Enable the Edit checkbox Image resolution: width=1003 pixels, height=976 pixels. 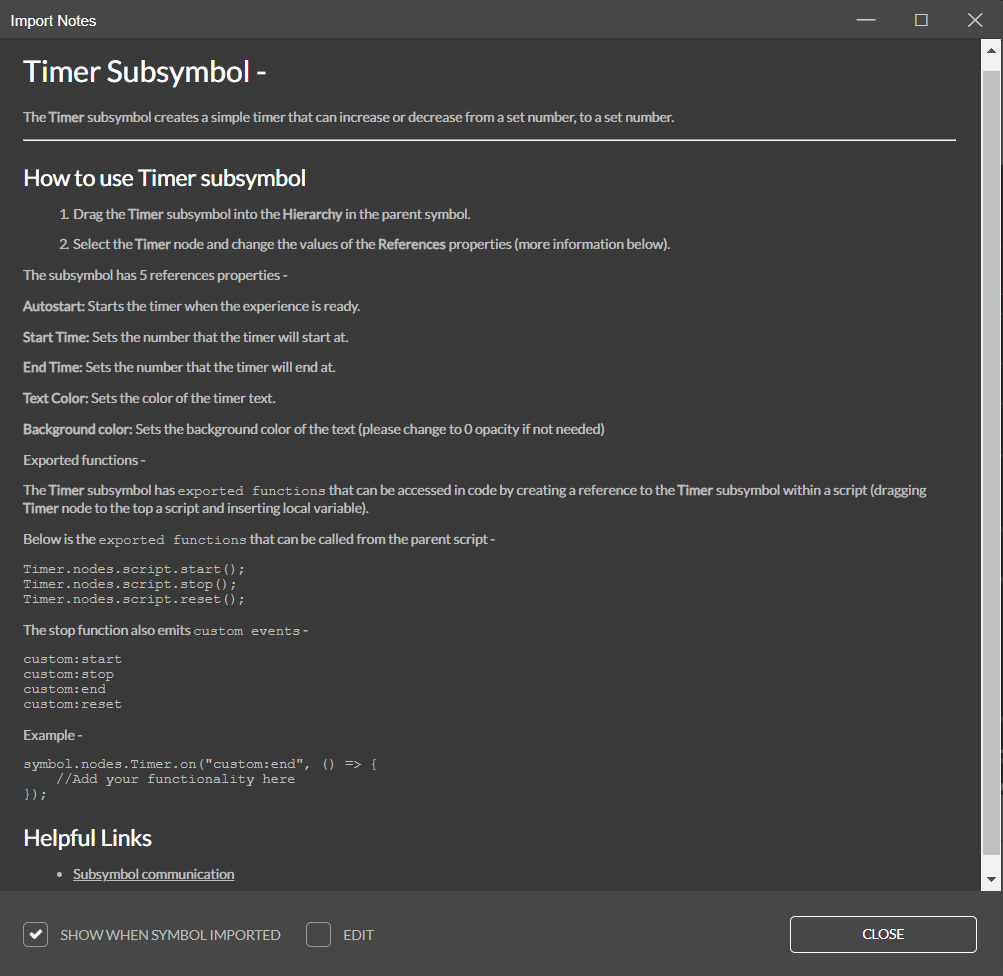(x=318, y=935)
